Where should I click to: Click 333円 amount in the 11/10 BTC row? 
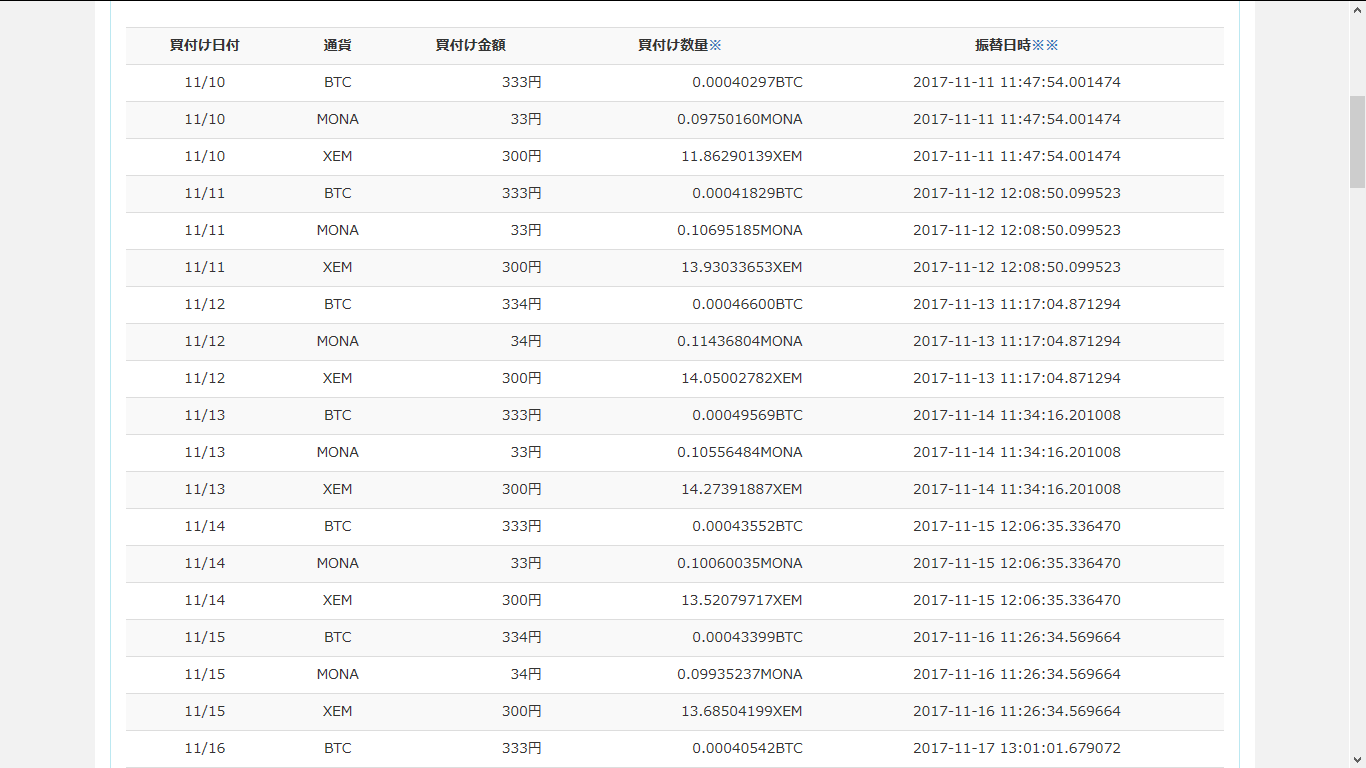click(x=522, y=82)
